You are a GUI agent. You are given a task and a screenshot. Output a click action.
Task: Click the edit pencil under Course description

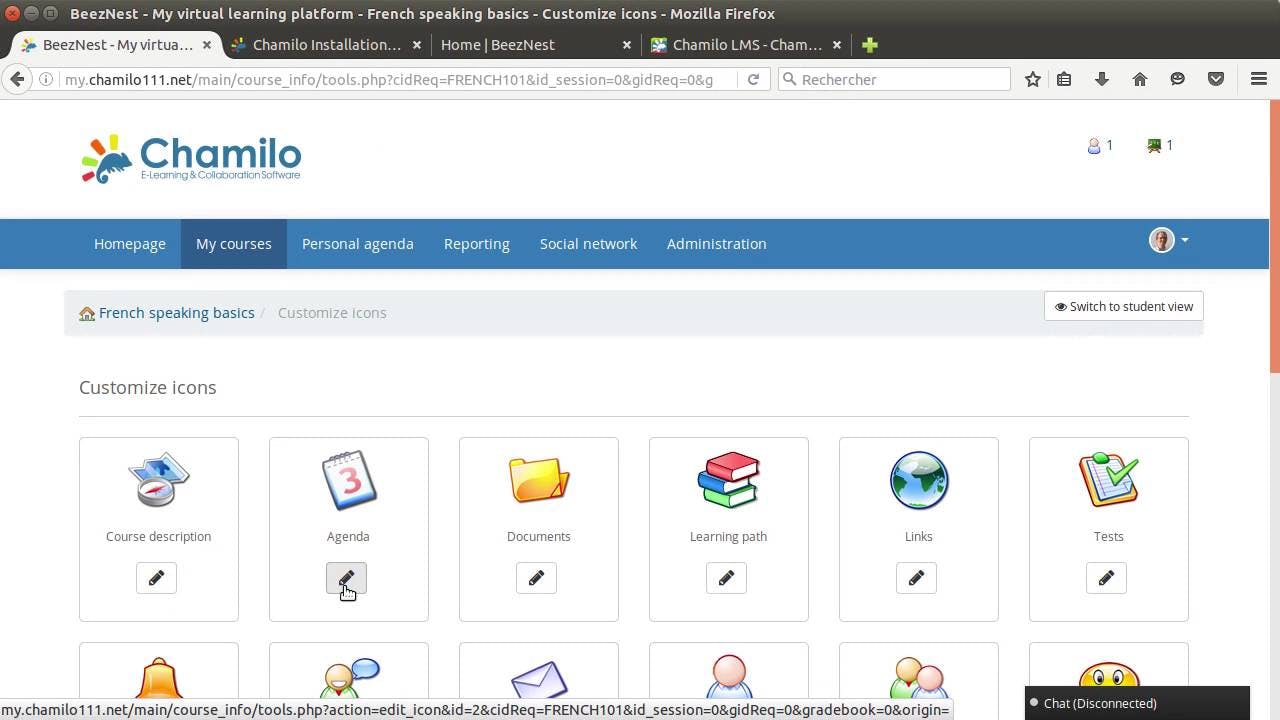coord(156,578)
